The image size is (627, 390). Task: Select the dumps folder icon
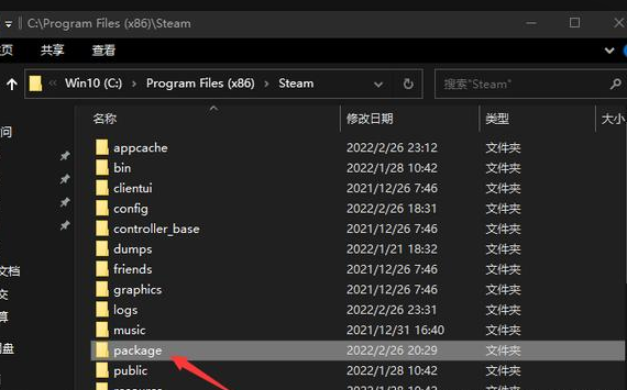tap(102, 249)
